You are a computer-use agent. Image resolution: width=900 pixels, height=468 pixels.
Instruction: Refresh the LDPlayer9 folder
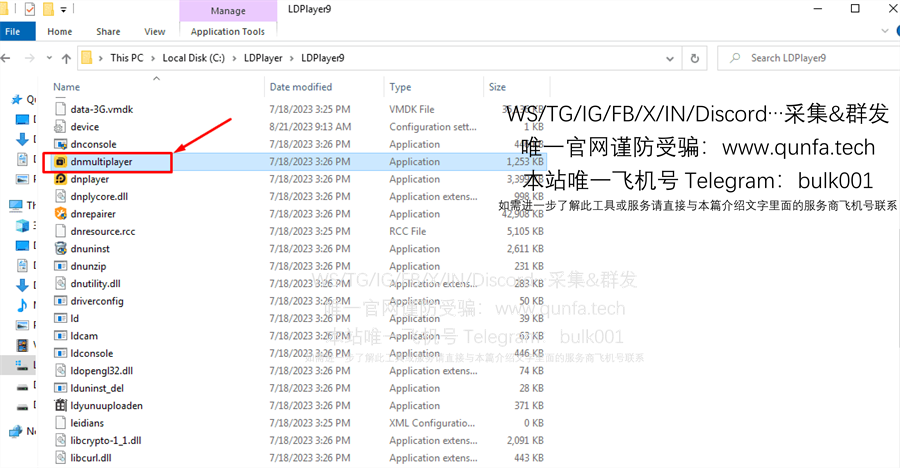click(695, 59)
